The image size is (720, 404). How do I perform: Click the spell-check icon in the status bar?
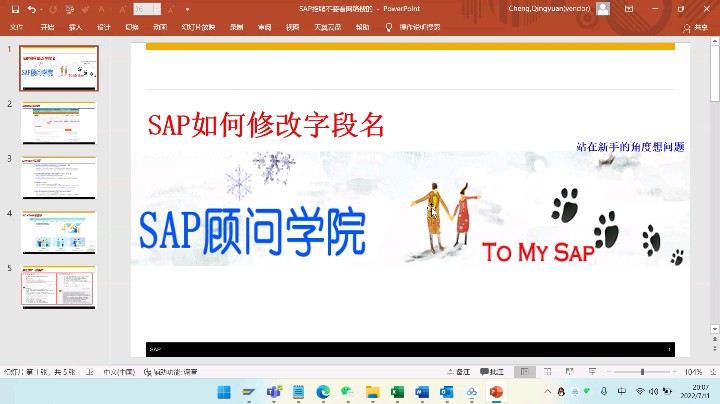[90, 372]
